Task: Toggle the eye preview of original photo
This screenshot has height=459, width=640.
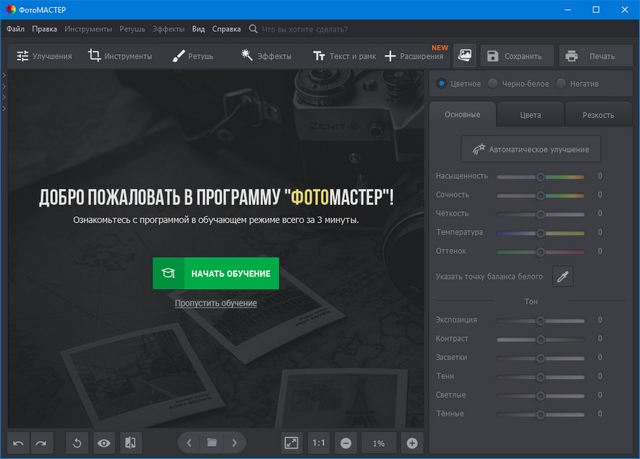Action: 103,442
